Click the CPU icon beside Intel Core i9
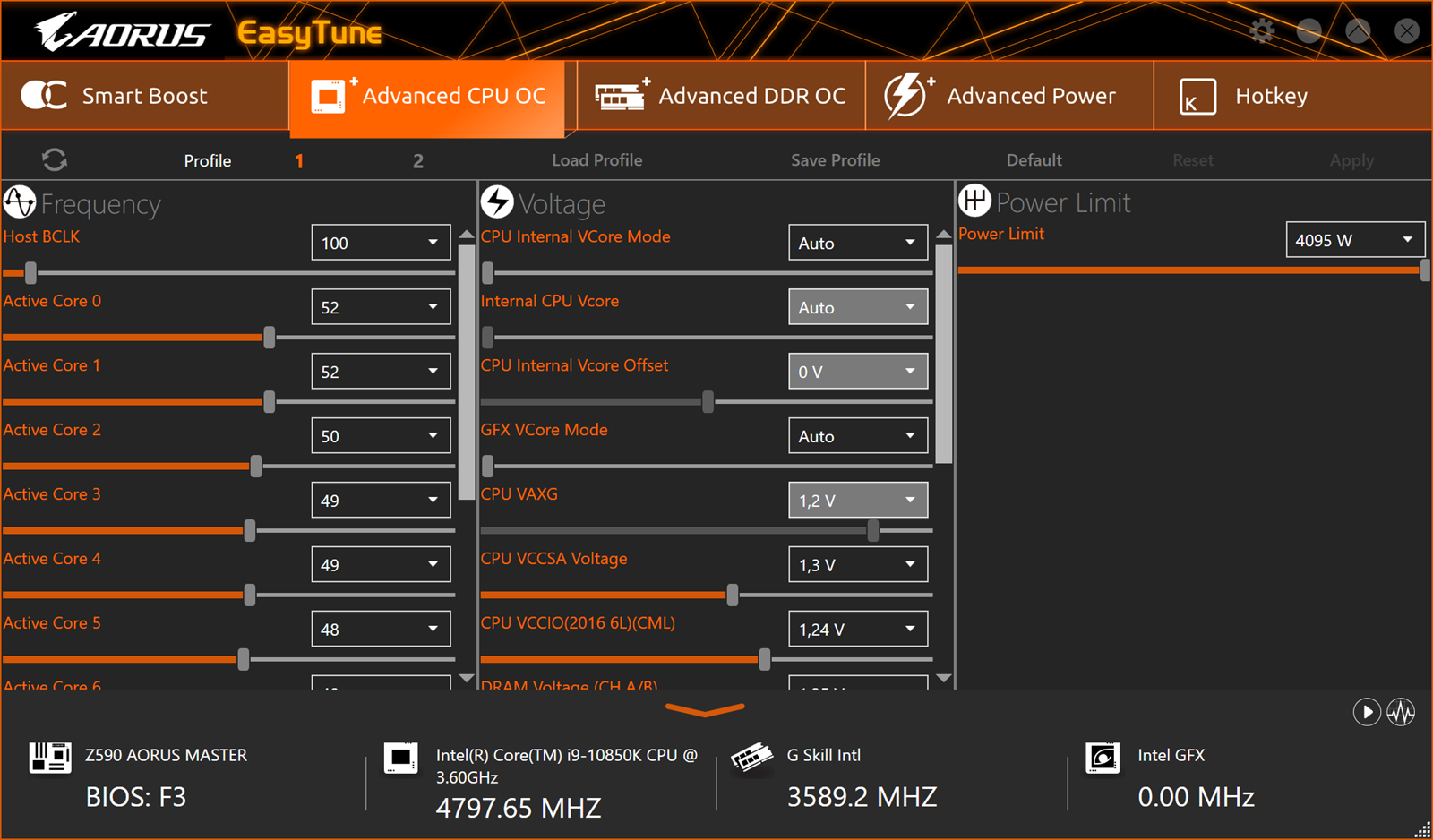The width and height of the screenshot is (1433, 840). click(x=400, y=758)
